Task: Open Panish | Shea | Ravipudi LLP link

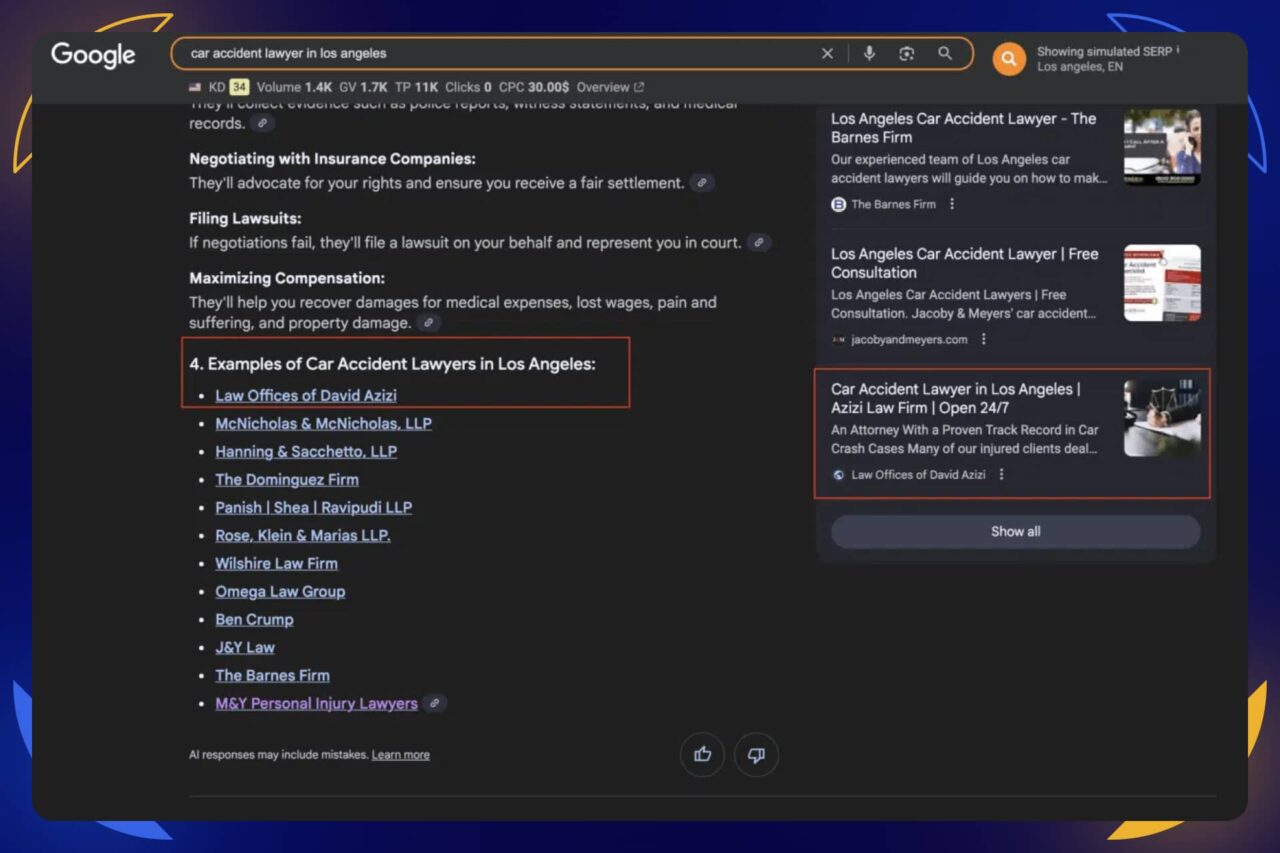Action: click(x=313, y=507)
